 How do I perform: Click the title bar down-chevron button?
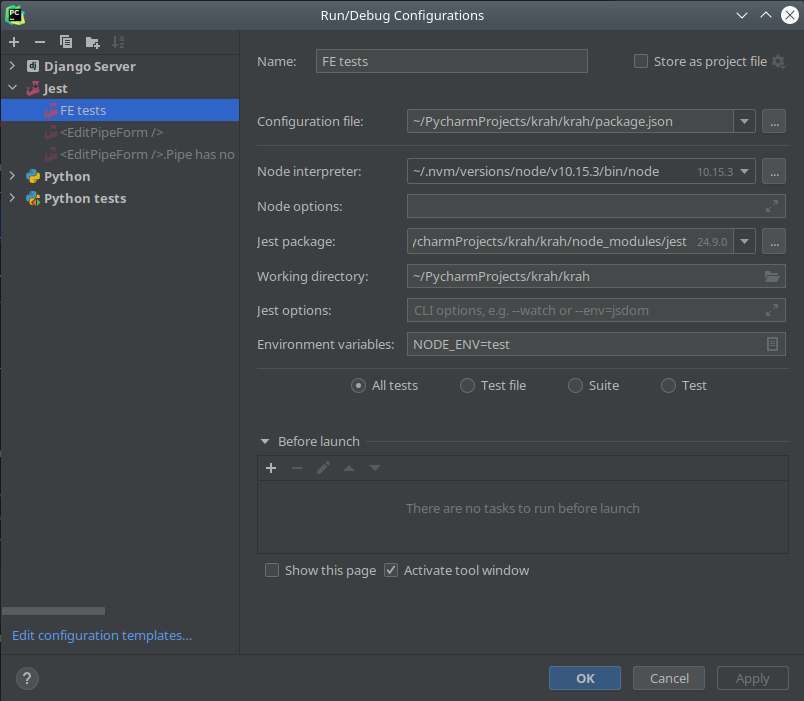[x=741, y=15]
